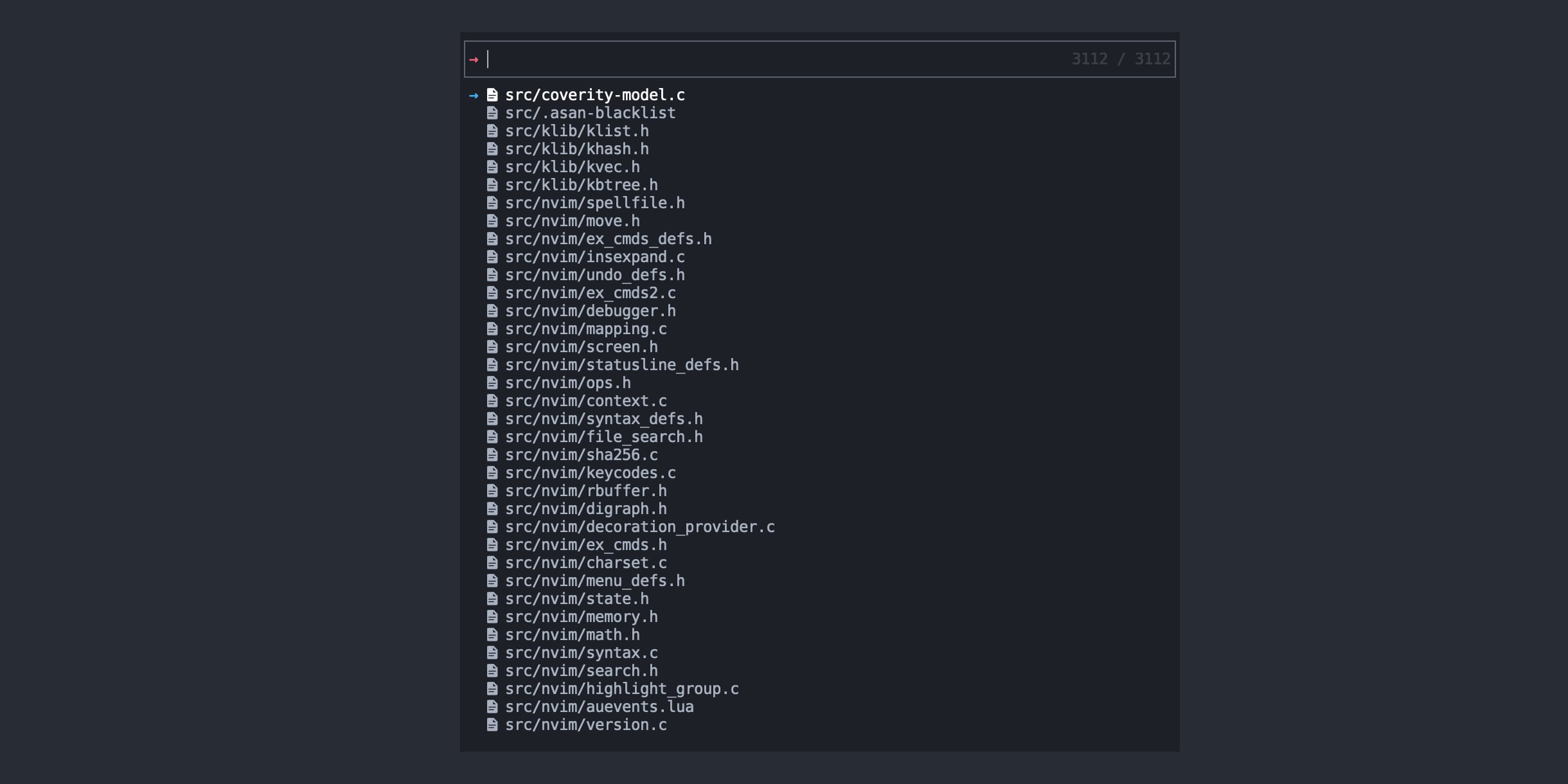This screenshot has height=784, width=1568.
Task: Click file icon next to src/nvim/insexpand.c
Action: tap(492, 257)
